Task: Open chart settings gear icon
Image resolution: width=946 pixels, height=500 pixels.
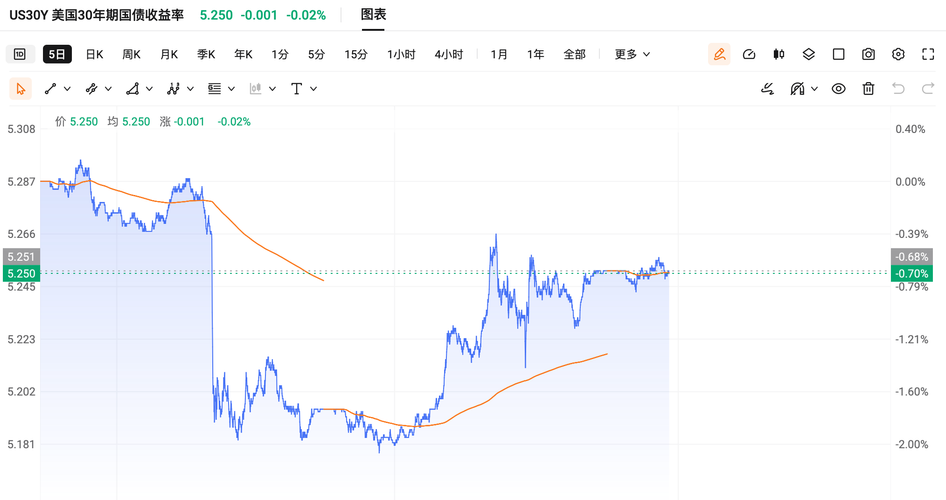Action: (898, 54)
